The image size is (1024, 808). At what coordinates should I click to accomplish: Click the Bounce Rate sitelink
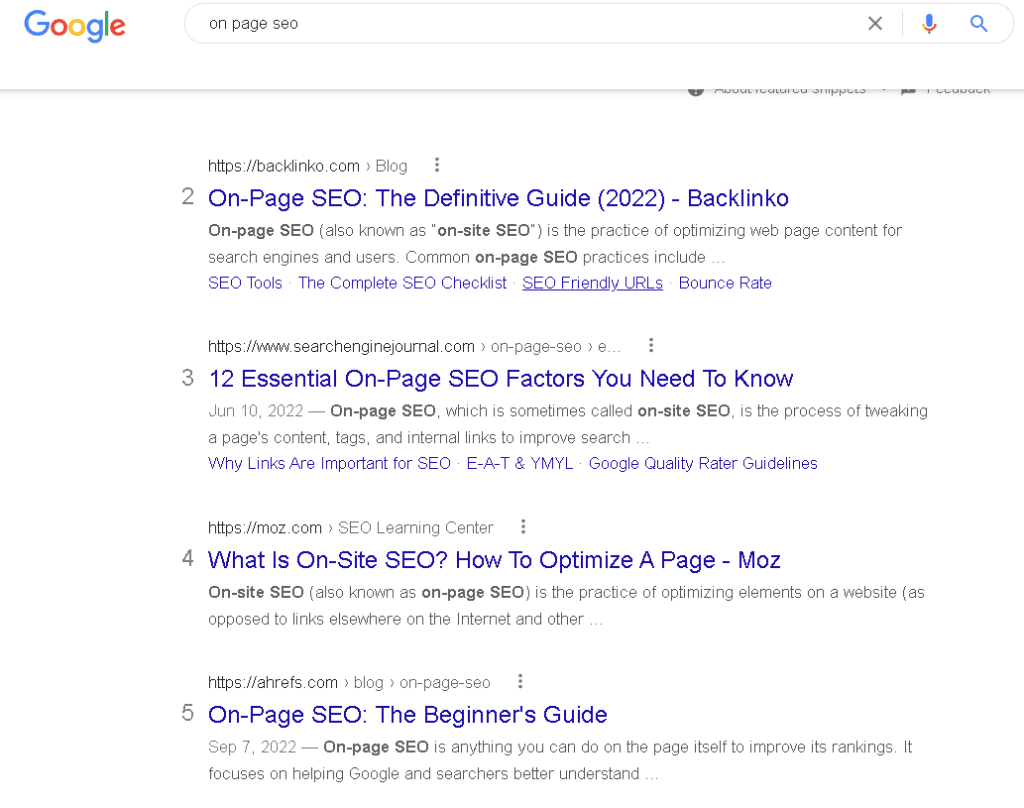[725, 283]
